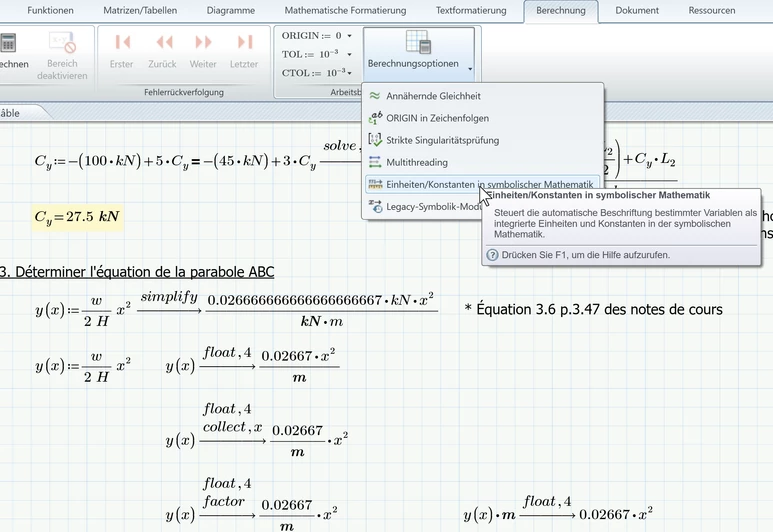The height and width of the screenshot is (532, 773).
Task: Open the Dokument ribbon tab
Action: coord(637,10)
